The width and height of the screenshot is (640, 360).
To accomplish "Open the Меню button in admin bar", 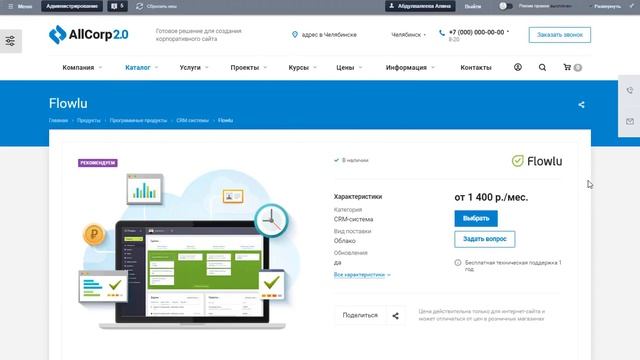I will (x=20, y=6).
